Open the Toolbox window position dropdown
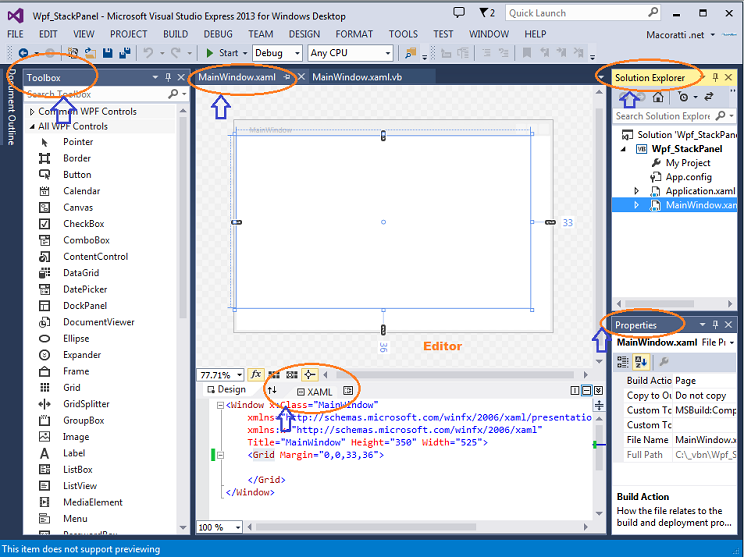This screenshot has width=744, height=557. click(x=155, y=77)
